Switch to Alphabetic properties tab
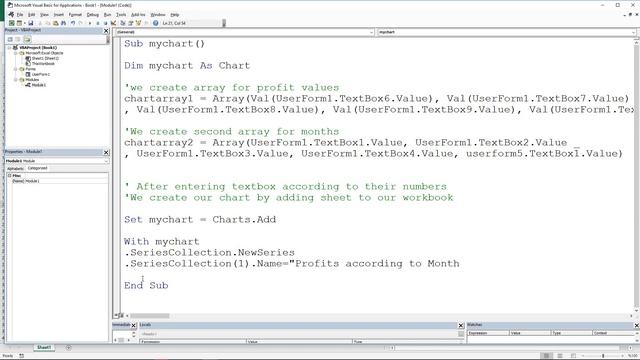This screenshot has height=360, width=640. click(x=16, y=169)
